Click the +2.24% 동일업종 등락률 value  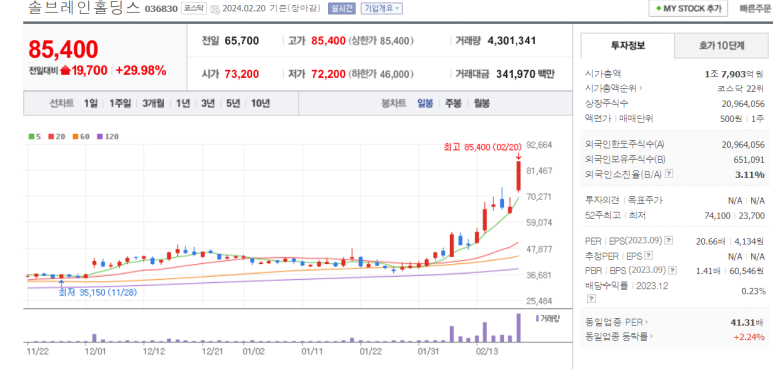point(750,336)
